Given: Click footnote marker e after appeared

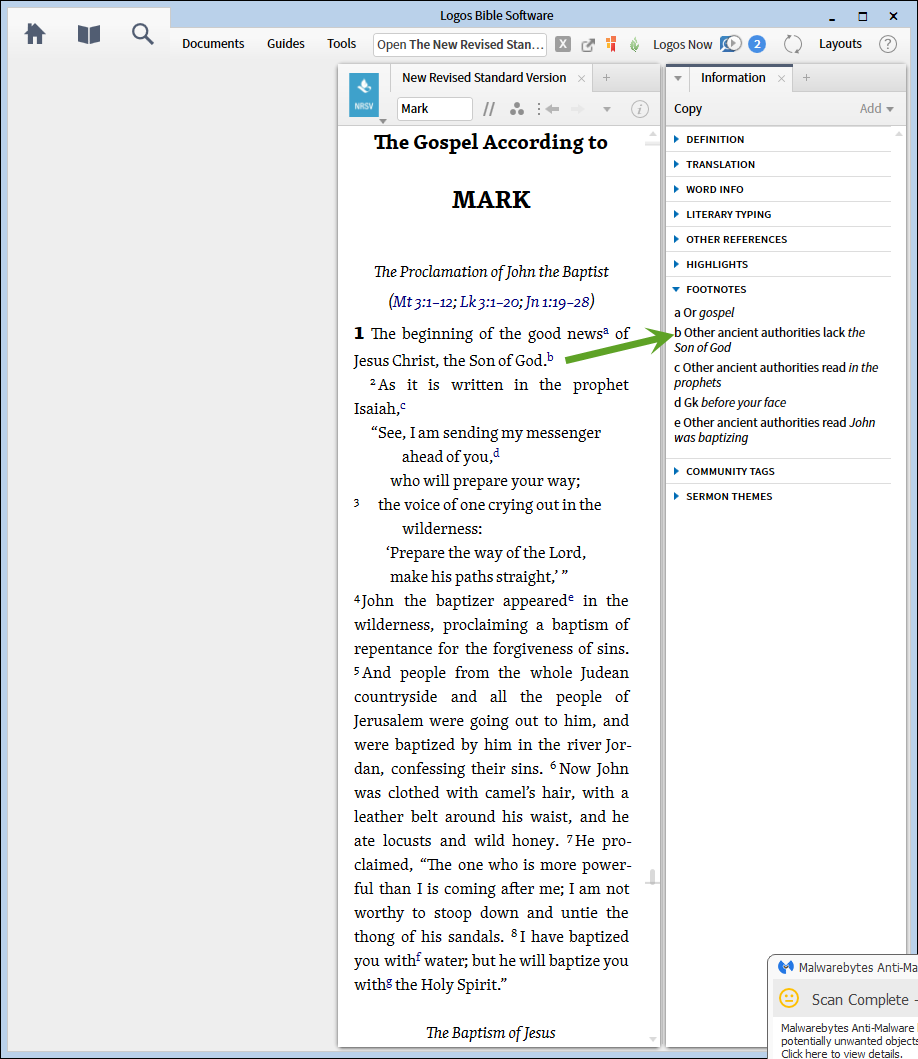Looking at the screenshot, I should tap(571, 598).
